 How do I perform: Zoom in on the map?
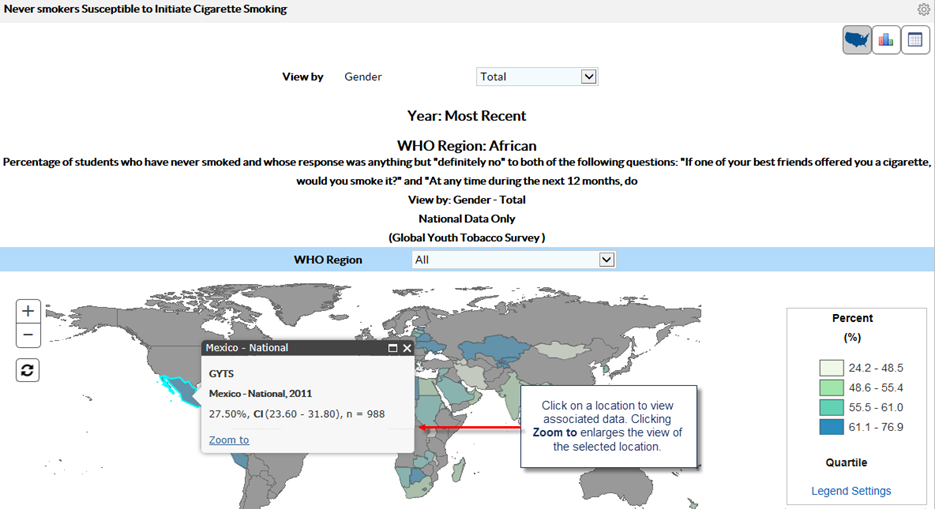pyautogui.click(x=28, y=311)
